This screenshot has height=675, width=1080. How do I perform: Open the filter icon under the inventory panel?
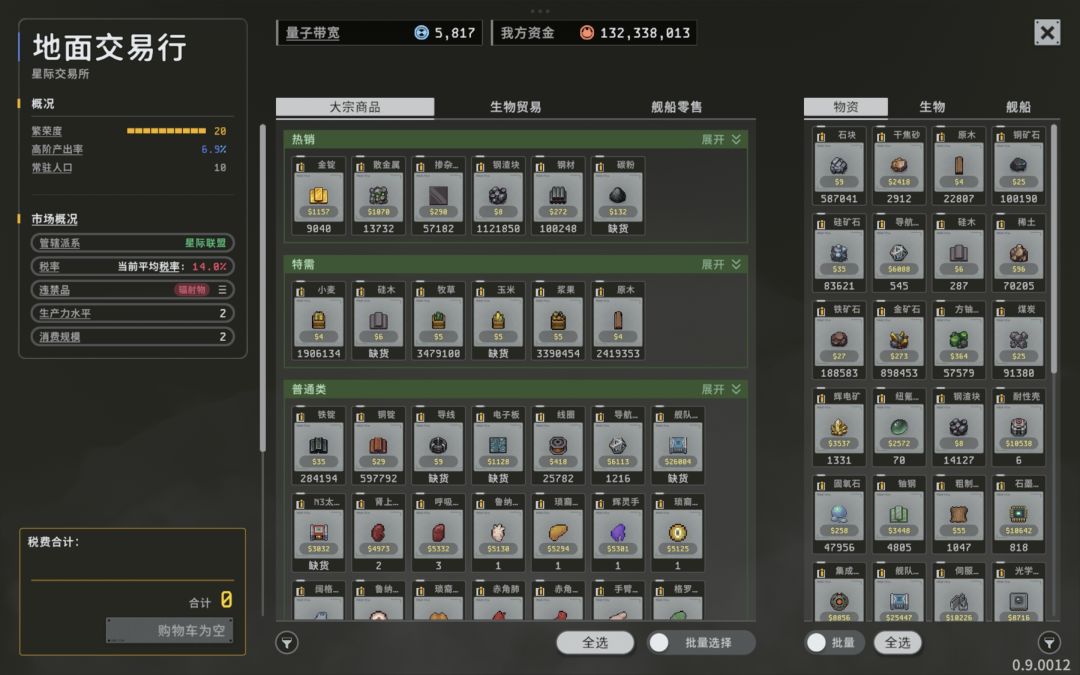(x=1049, y=643)
